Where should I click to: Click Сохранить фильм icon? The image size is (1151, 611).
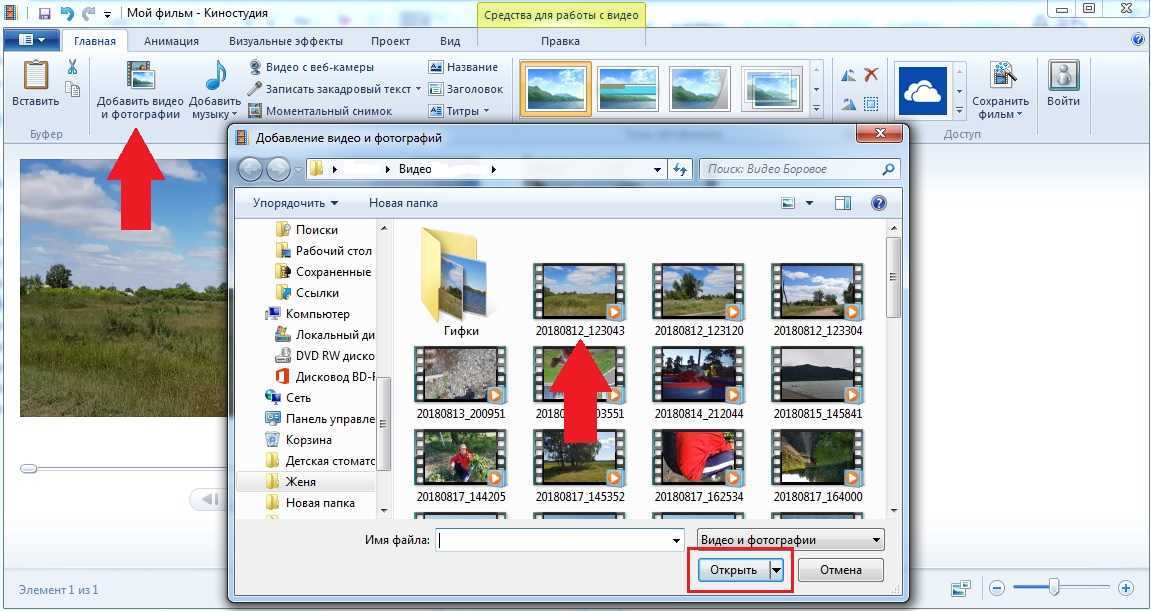tap(1003, 75)
